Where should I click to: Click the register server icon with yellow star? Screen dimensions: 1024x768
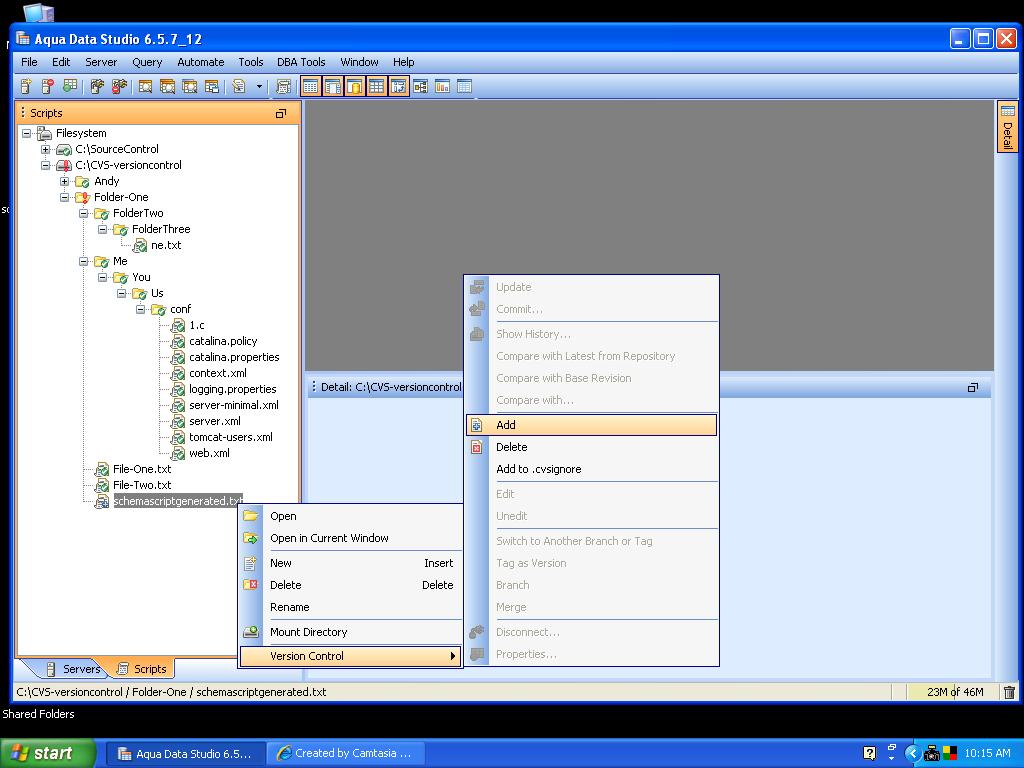tap(26, 86)
